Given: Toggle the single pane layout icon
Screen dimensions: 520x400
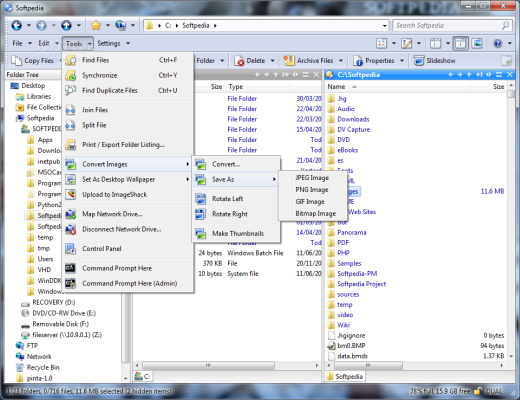Looking at the screenshot, I should pyautogui.click(x=435, y=43).
